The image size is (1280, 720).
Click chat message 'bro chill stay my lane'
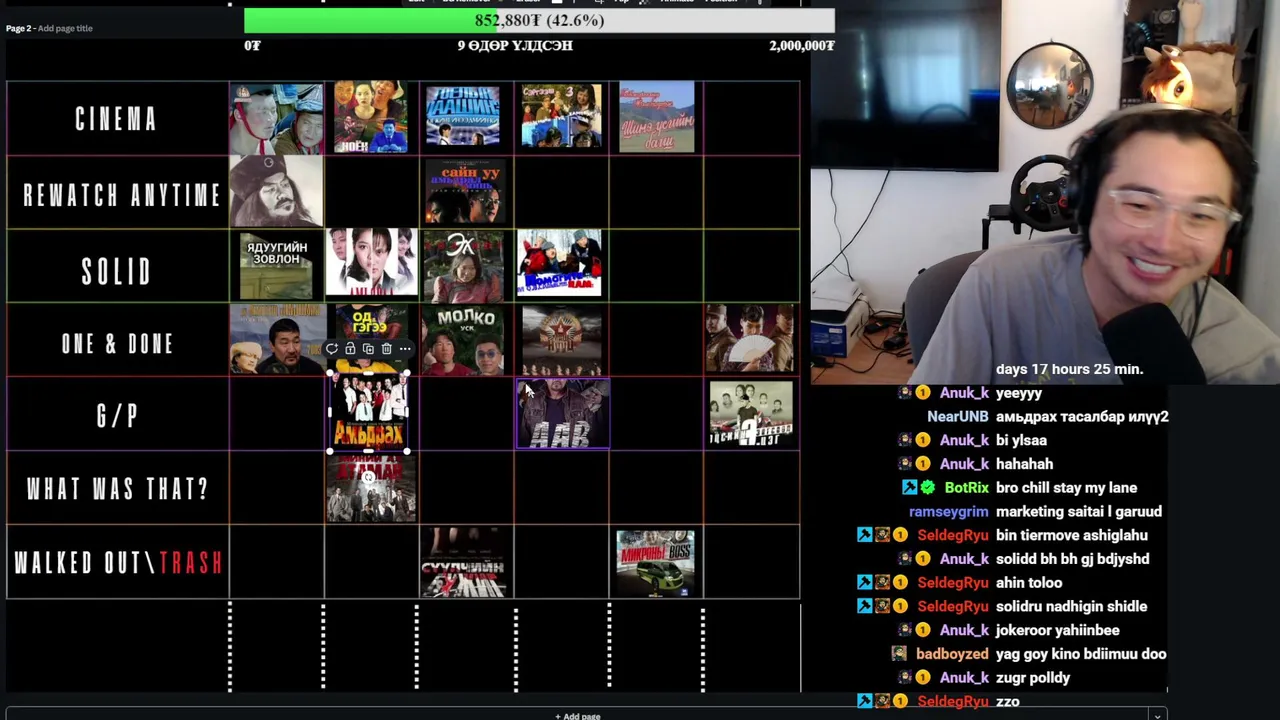pos(1066,487)
